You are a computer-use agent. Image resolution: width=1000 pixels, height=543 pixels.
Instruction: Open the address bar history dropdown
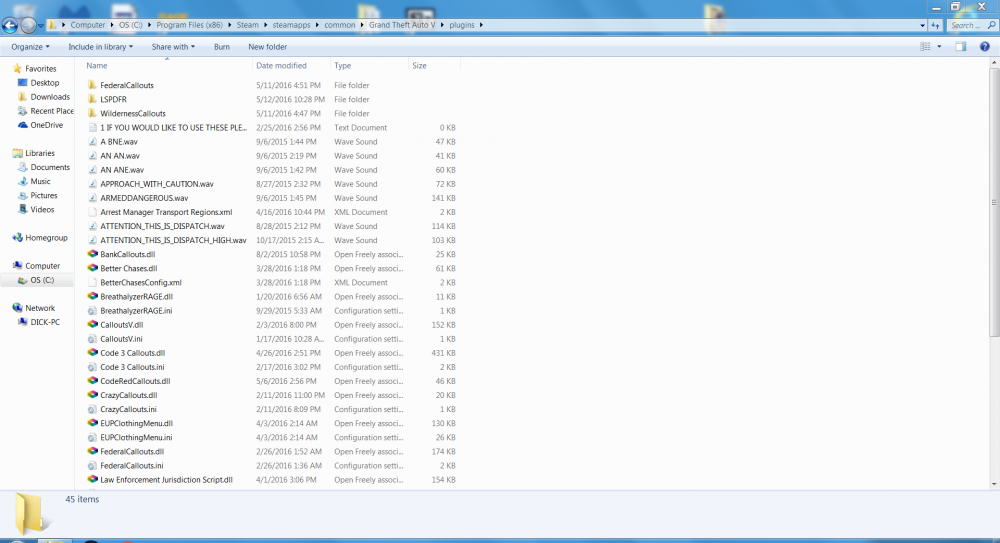click(922, 26)
